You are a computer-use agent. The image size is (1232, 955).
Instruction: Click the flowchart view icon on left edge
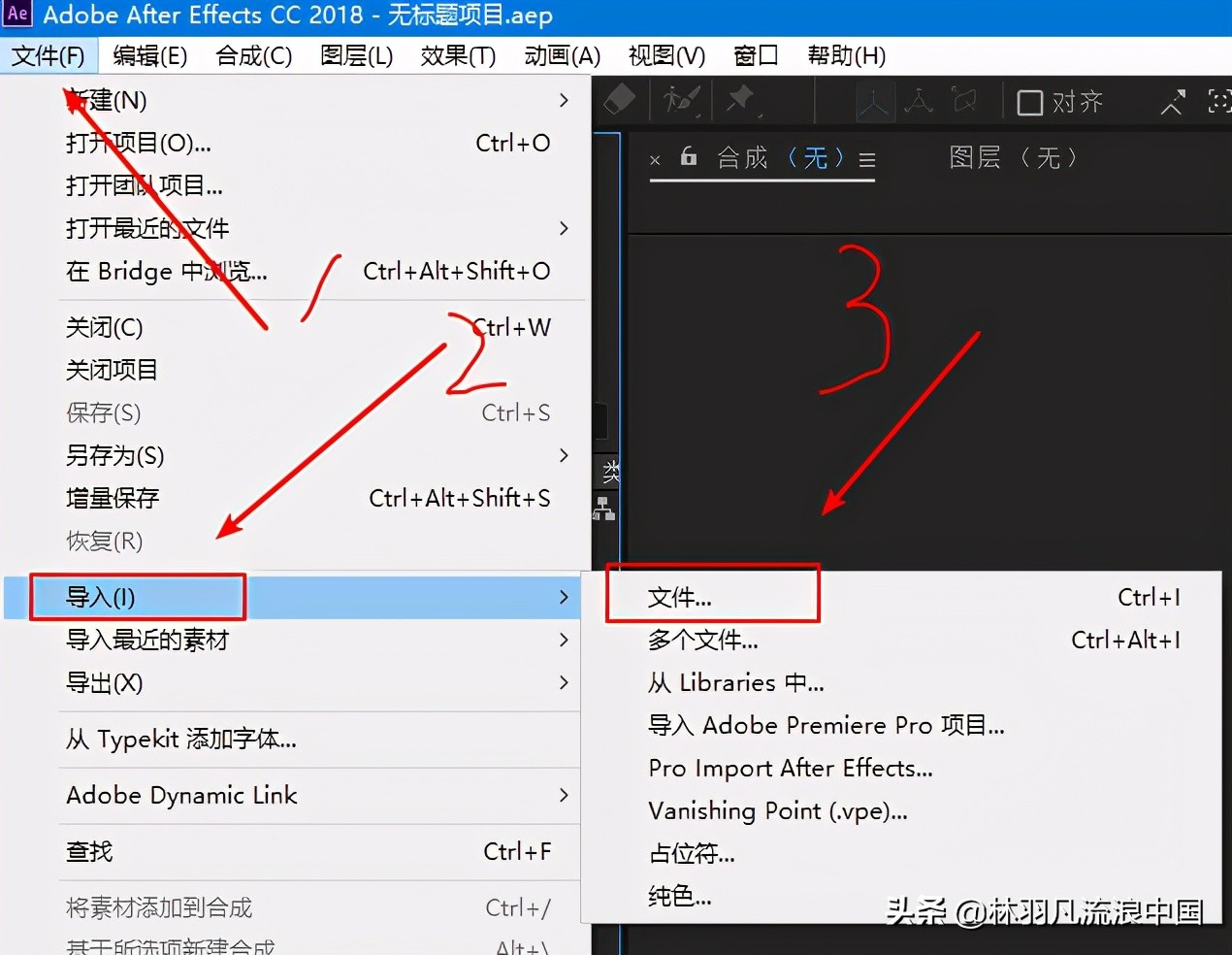coord(604,508)
